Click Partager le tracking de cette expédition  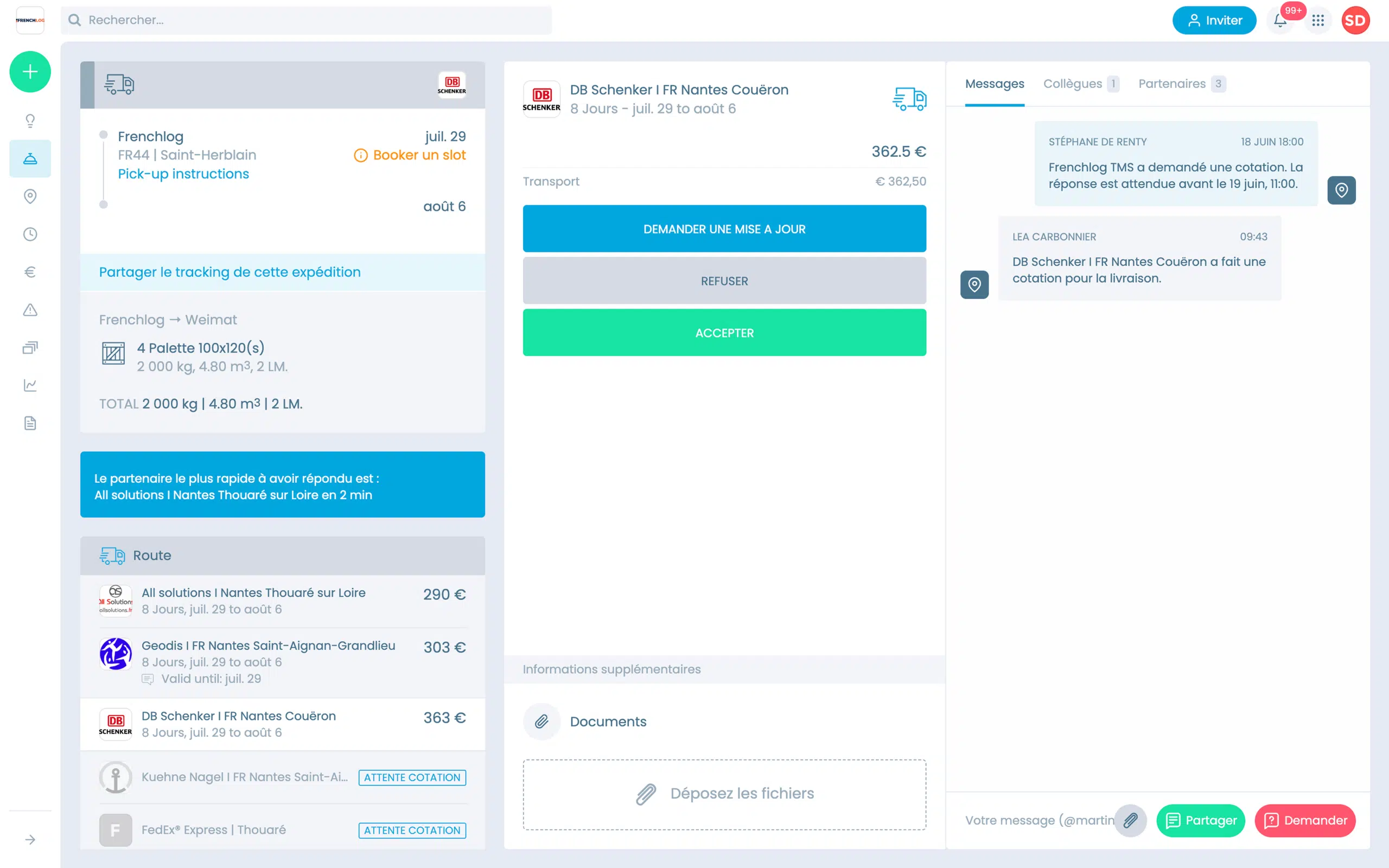(230, 272)
